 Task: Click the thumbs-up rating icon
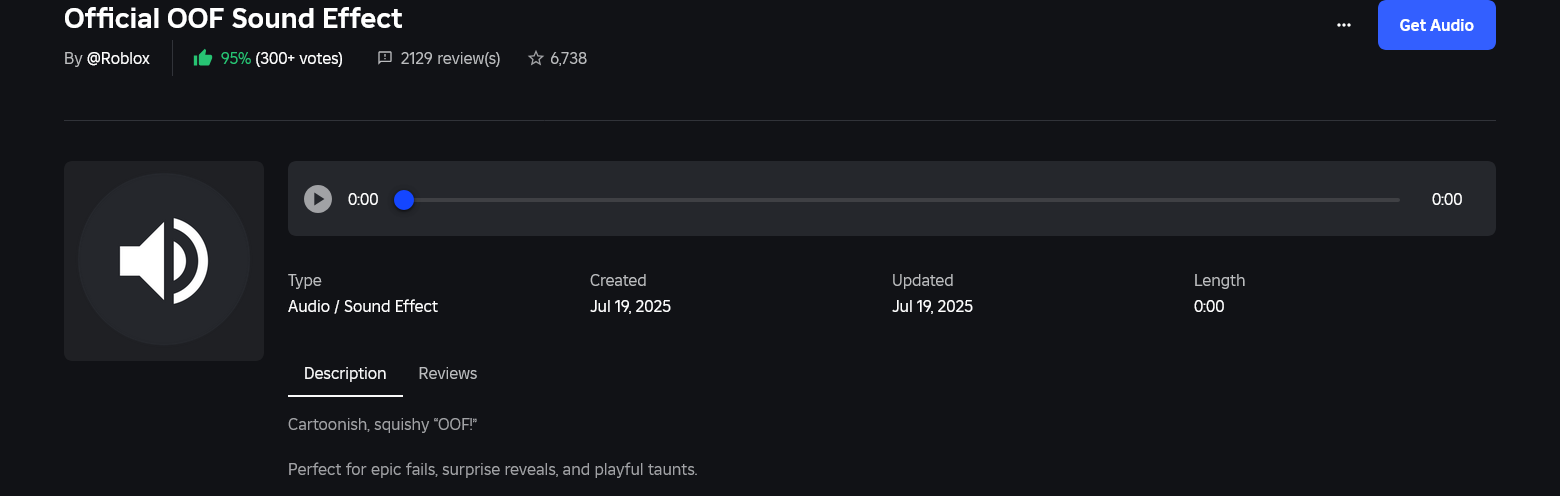click(x=203, y=58)
